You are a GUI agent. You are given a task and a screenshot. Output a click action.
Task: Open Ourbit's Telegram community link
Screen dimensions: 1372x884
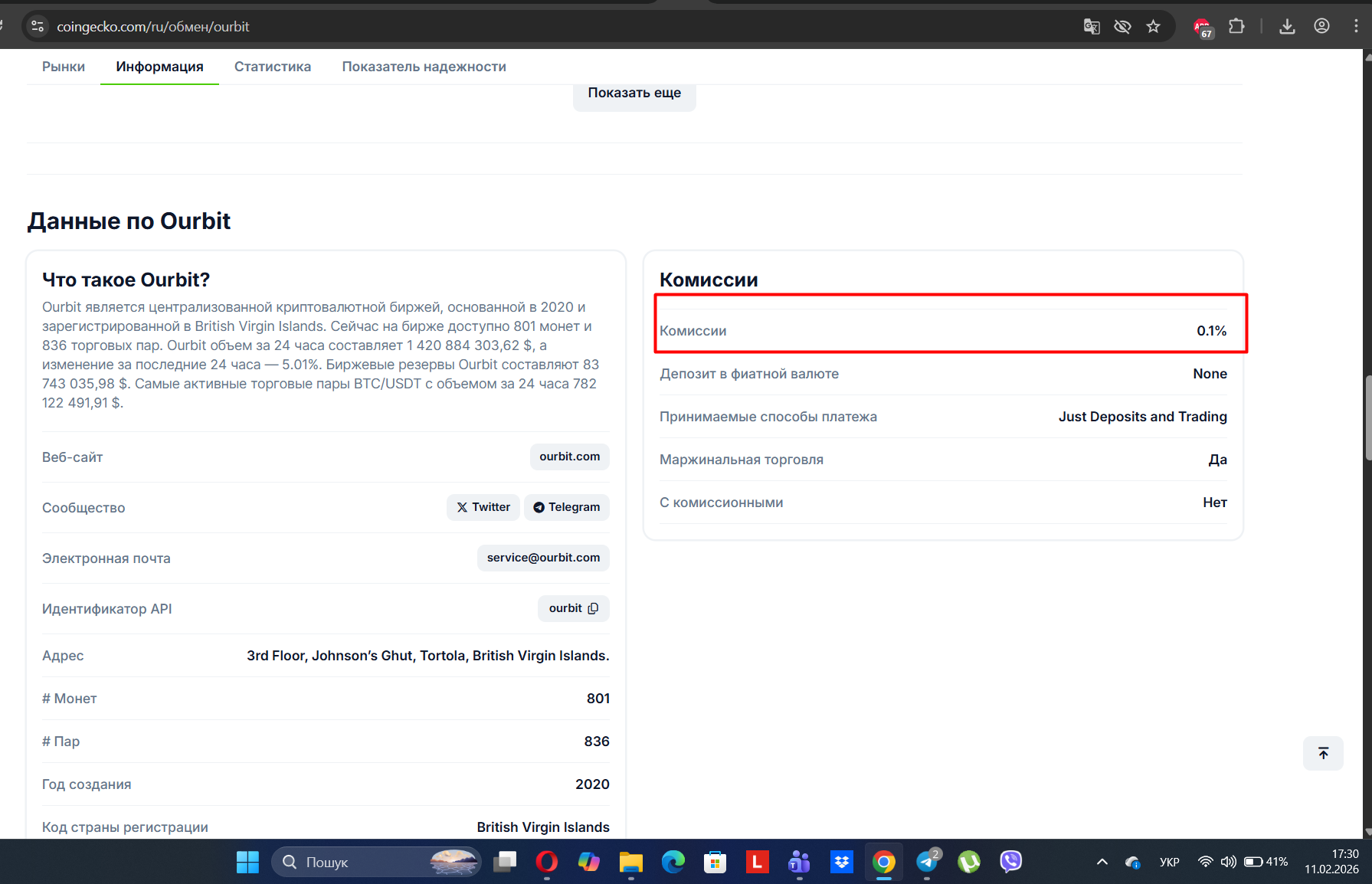567,507
